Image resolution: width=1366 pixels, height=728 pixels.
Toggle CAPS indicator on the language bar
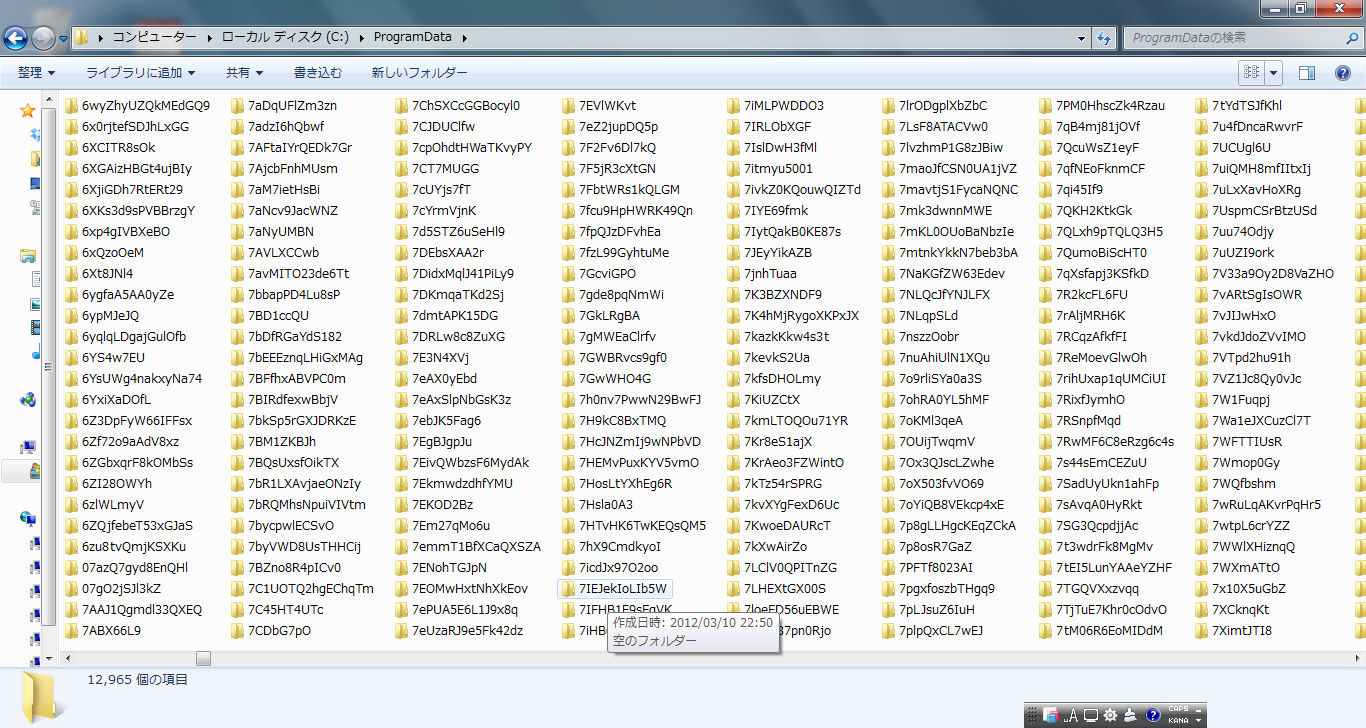click(x=1178, y=710)
